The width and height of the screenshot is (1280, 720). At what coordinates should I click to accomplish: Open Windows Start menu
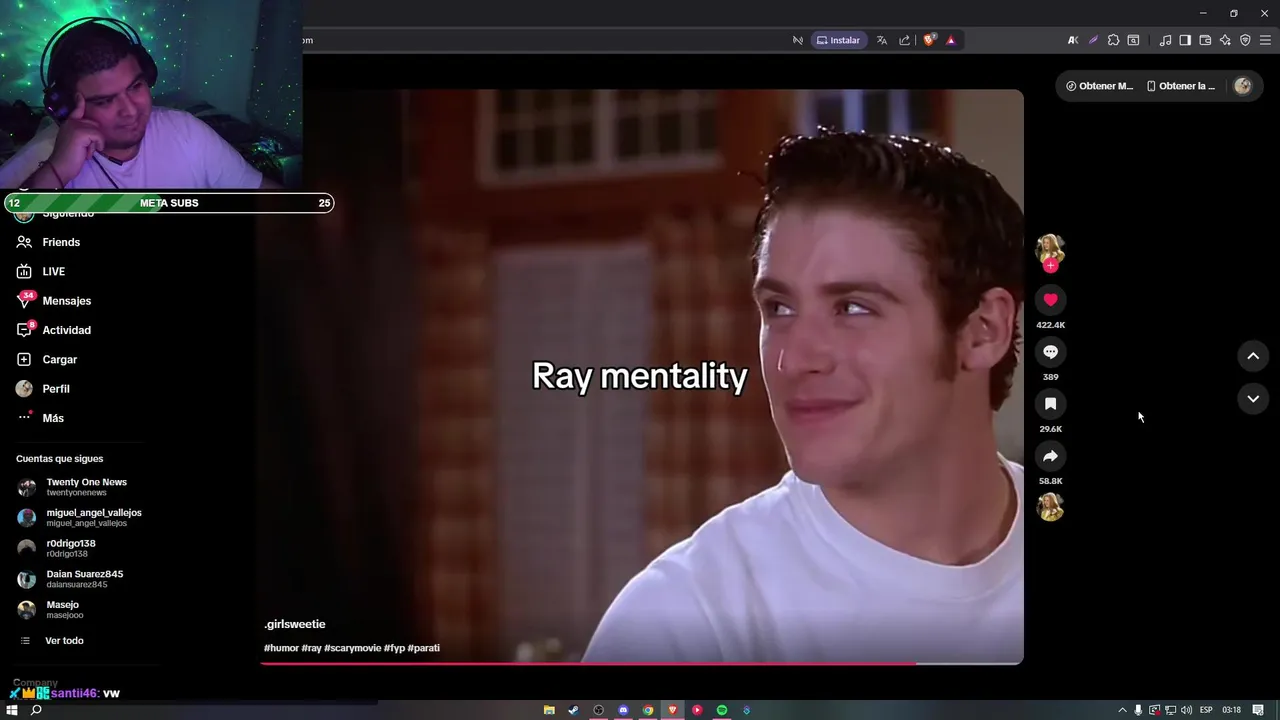click(12, 710)
